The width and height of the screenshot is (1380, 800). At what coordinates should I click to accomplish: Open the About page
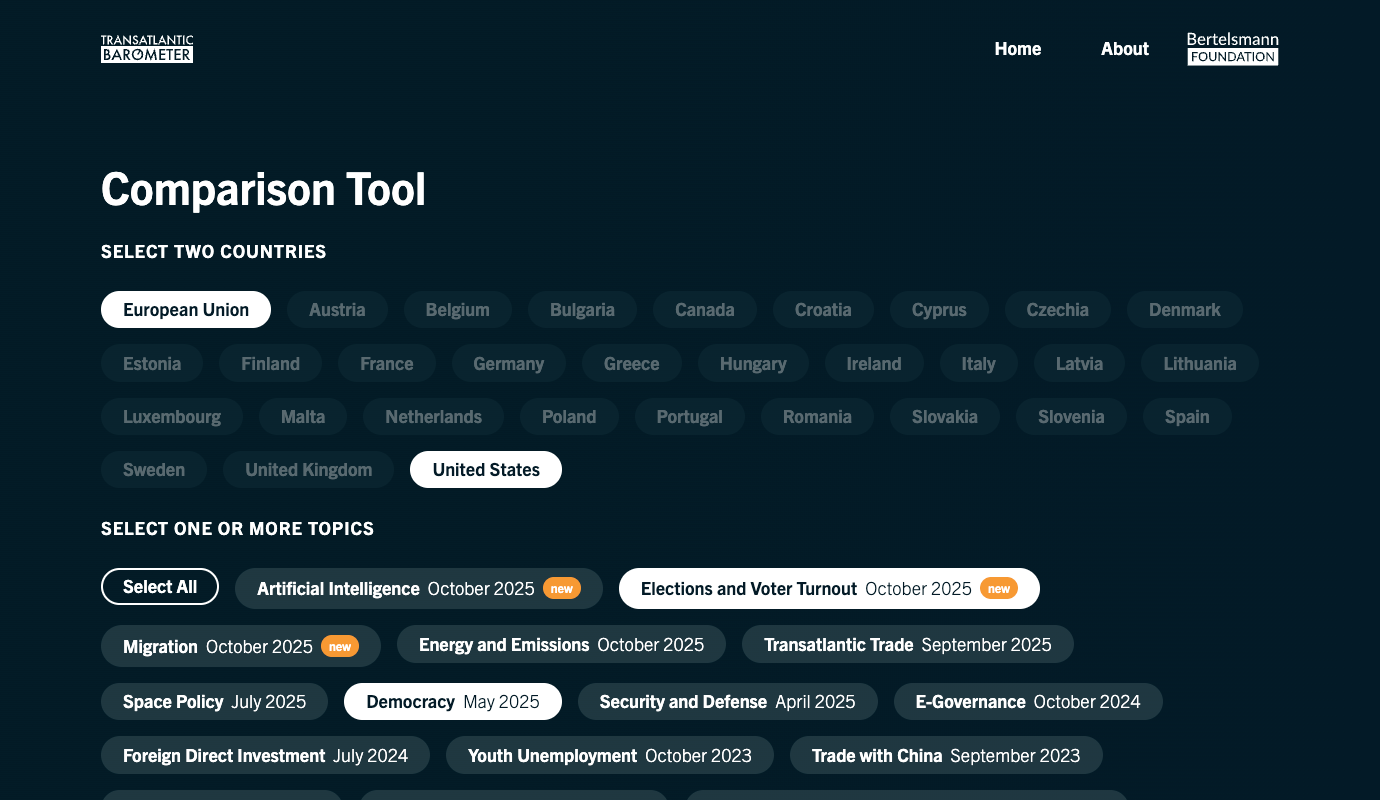pyautogui.click(x=1124, y=49)
